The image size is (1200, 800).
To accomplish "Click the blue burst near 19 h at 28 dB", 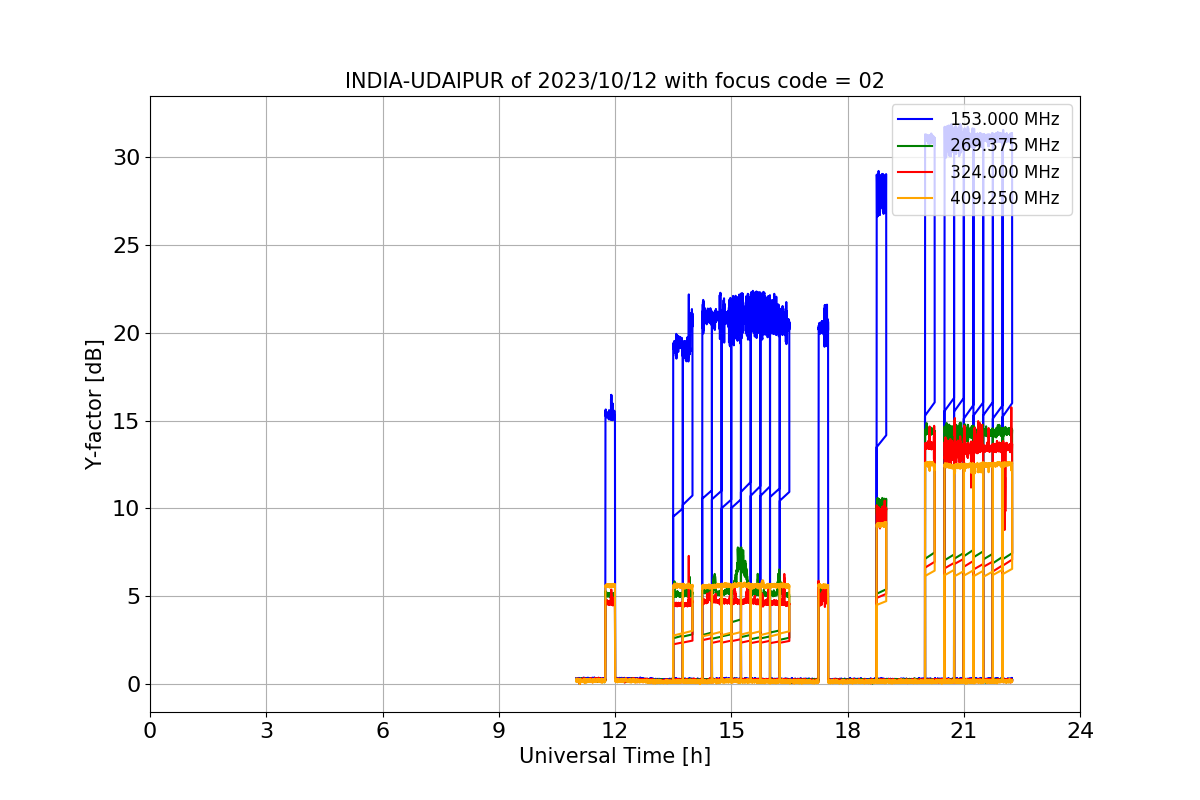I will click(881, 193).
